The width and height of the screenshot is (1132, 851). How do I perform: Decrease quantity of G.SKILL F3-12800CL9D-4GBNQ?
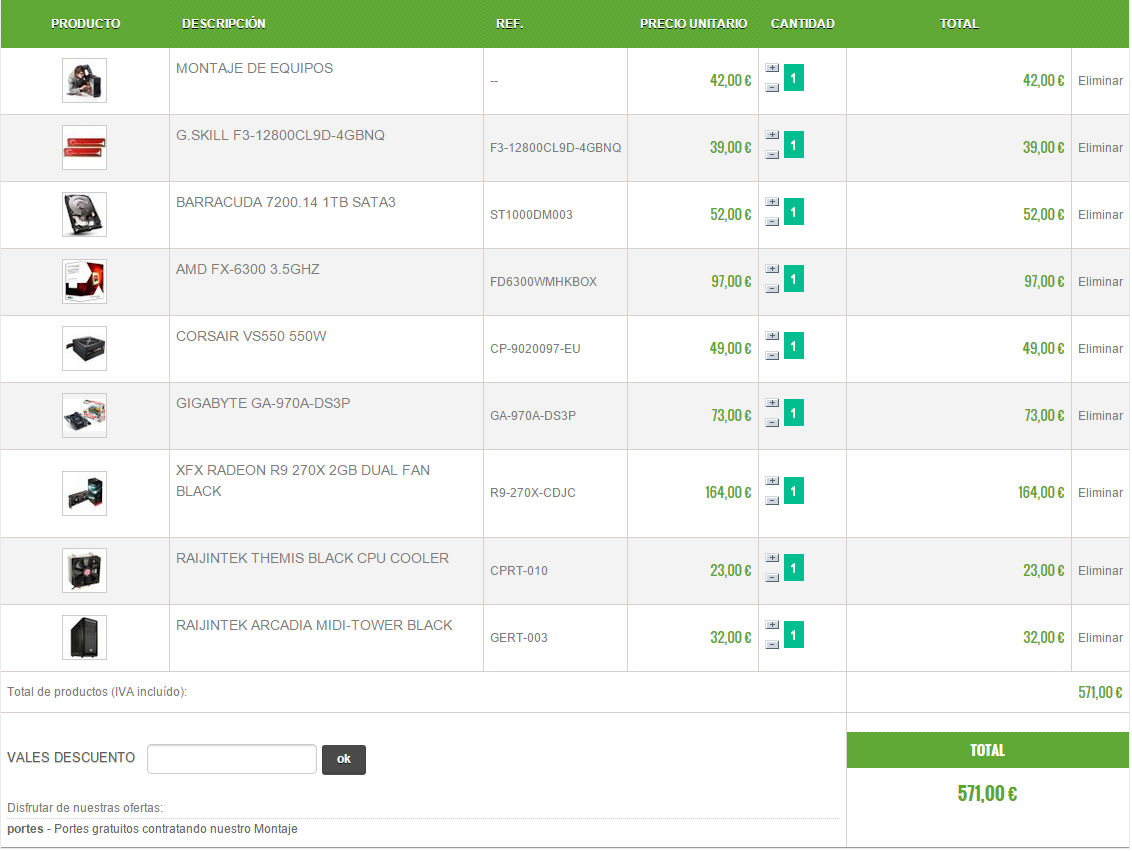tap(772, 154)
